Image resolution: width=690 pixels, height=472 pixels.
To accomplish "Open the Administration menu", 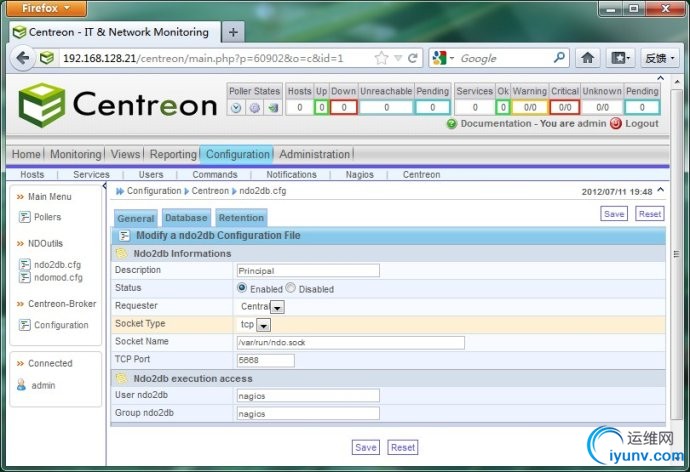I will (x=315, y=154).
